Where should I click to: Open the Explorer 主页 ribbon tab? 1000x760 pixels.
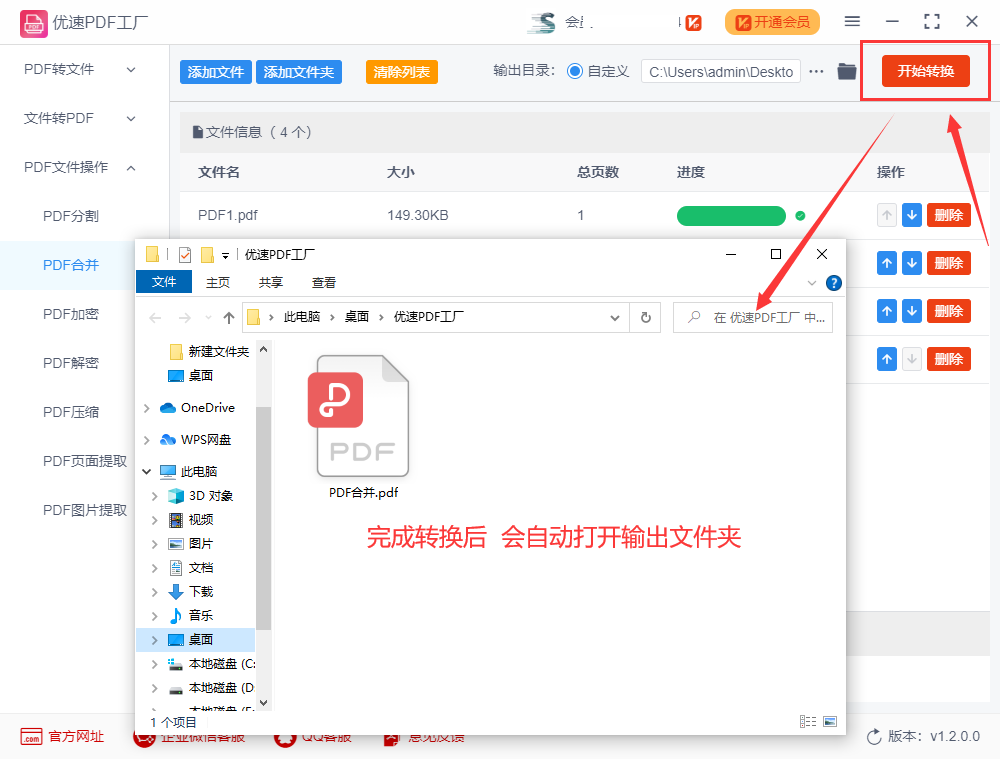tap(218, 282)
